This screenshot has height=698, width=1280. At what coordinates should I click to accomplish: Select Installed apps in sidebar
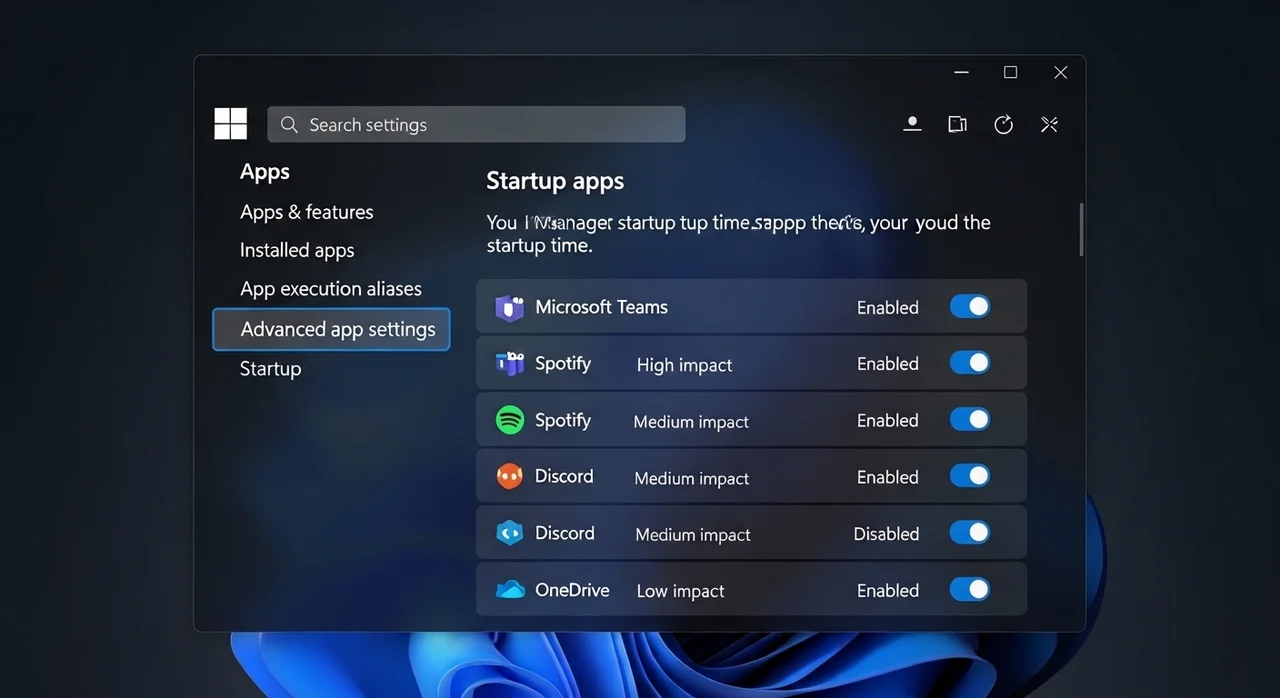[x=297, y=250]
